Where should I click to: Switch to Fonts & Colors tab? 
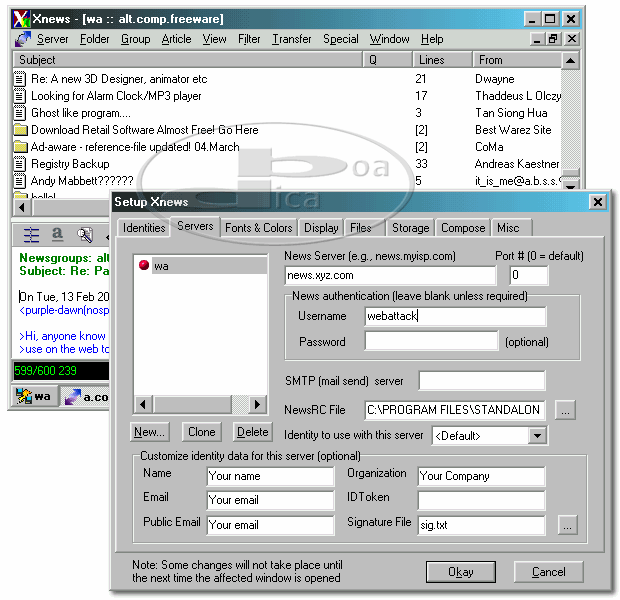tap(258, 228)
